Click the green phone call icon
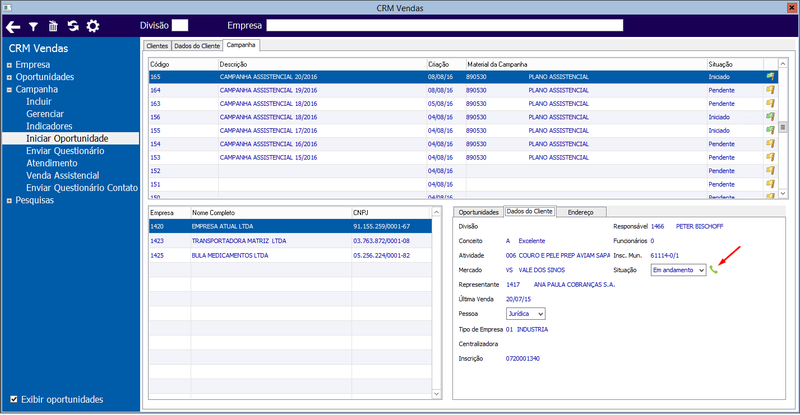800x415 pixels. tap(713, 270)
